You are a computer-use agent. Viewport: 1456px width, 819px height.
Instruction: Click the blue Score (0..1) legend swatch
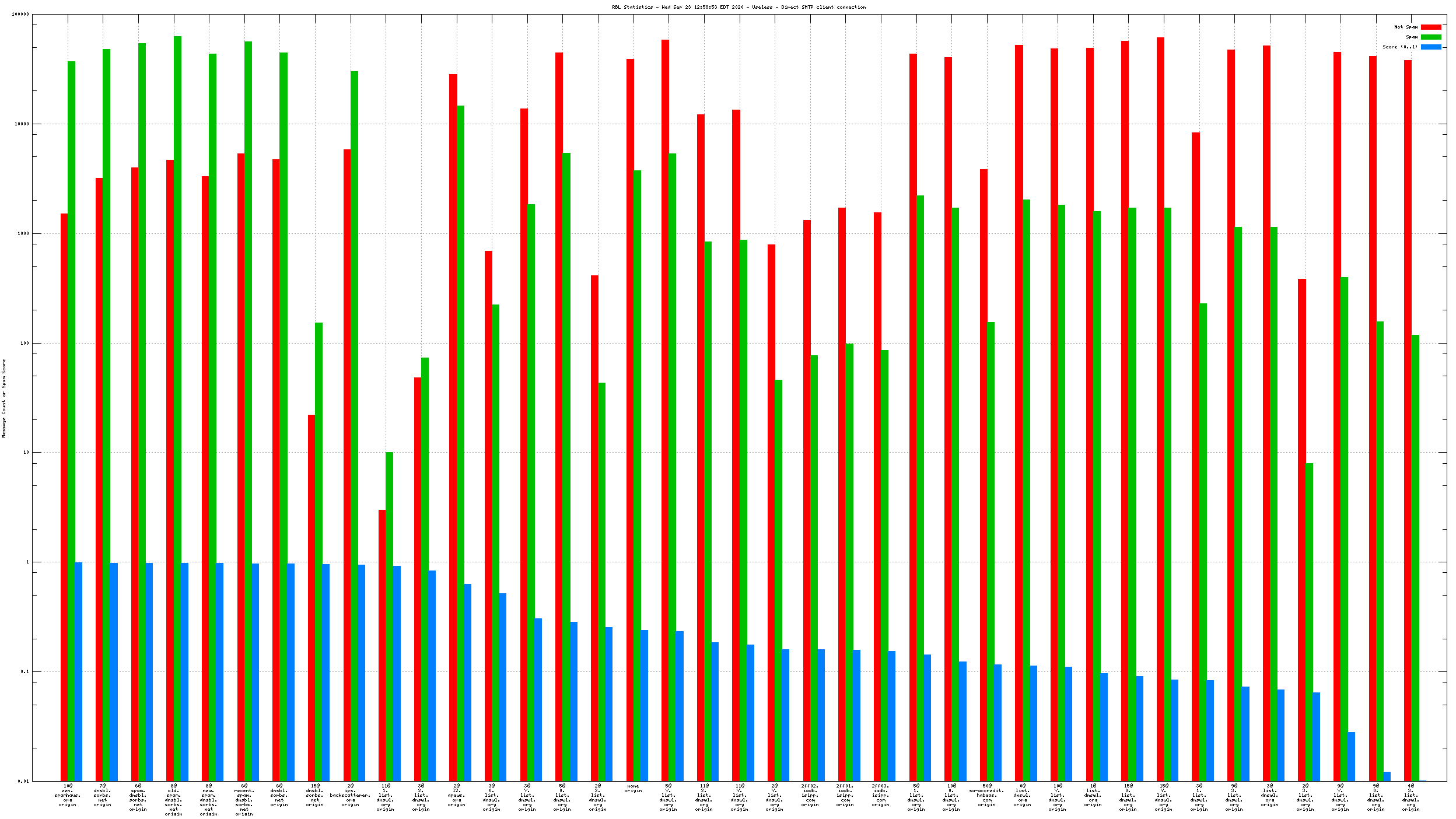1430,47
